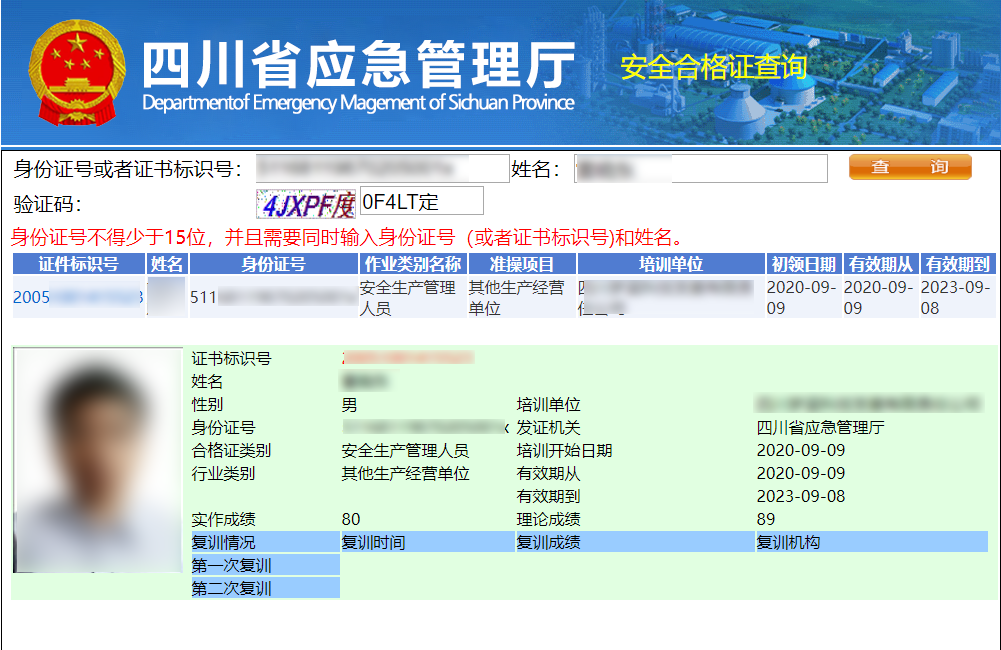The height and width of the screenshot is (650, 1001).
Task: Click the 实作成绩 value 80
Action: (351, 519)
